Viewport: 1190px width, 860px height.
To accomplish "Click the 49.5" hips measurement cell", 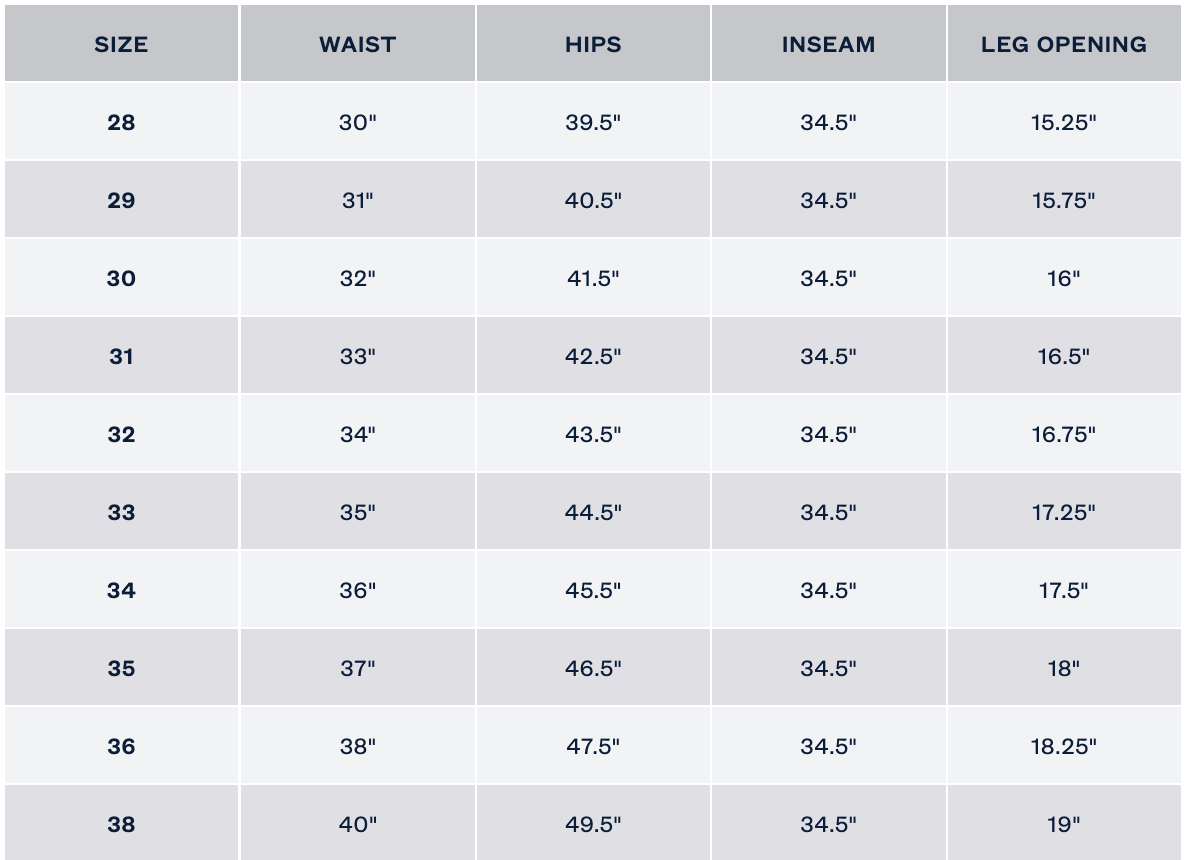I will 593,825.
